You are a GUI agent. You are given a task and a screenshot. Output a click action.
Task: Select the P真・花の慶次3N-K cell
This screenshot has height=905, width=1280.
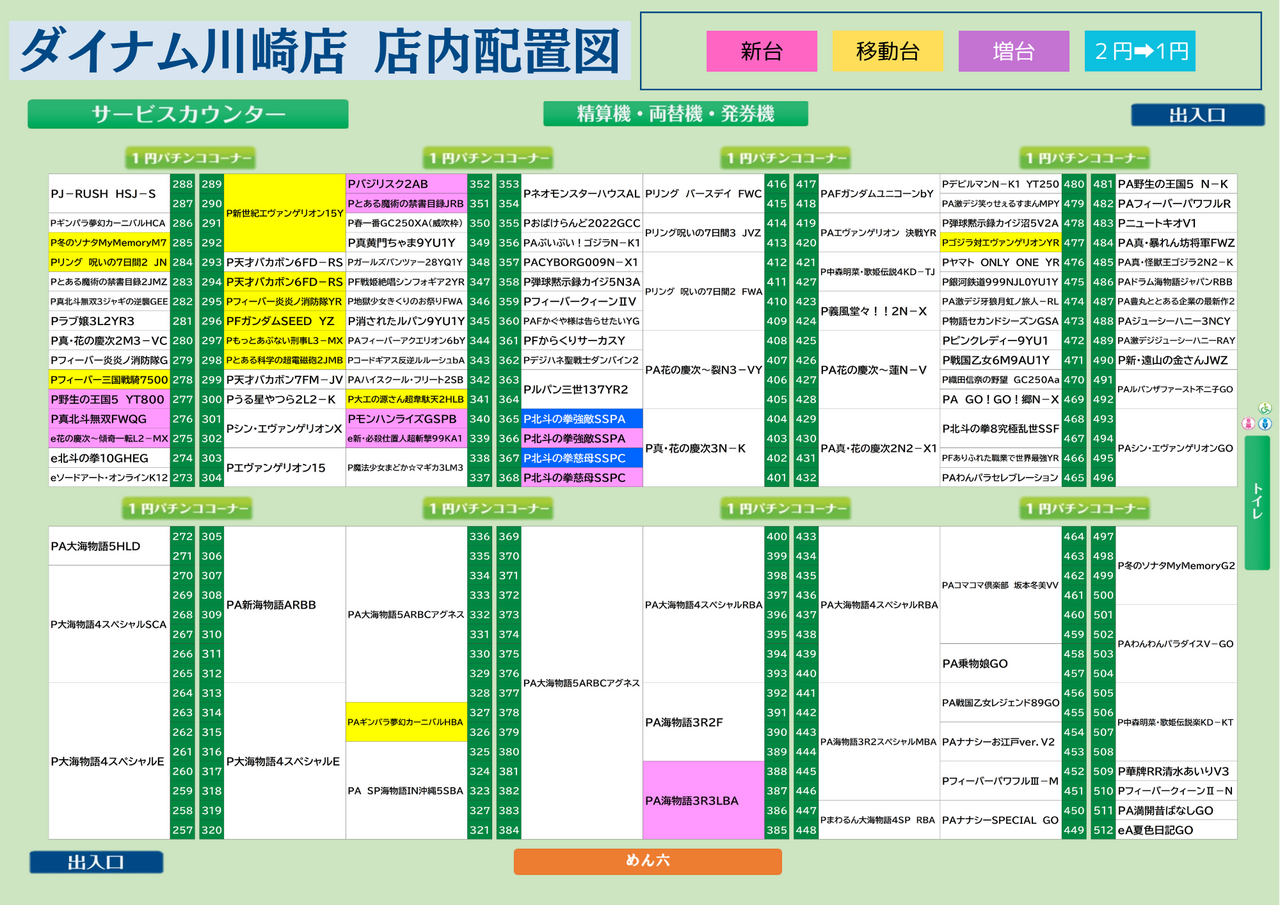tap(704, 448)
